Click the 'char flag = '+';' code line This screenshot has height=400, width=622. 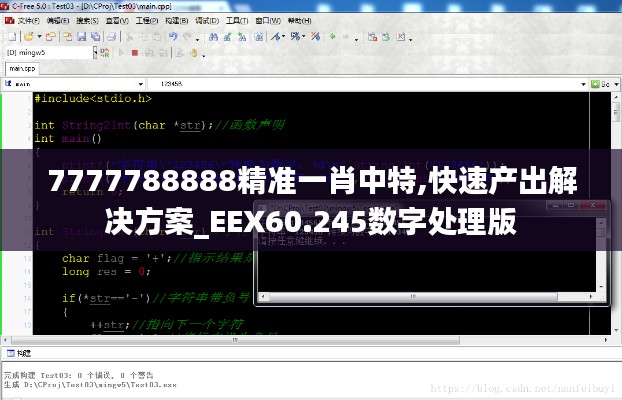[x=117, y=258]
